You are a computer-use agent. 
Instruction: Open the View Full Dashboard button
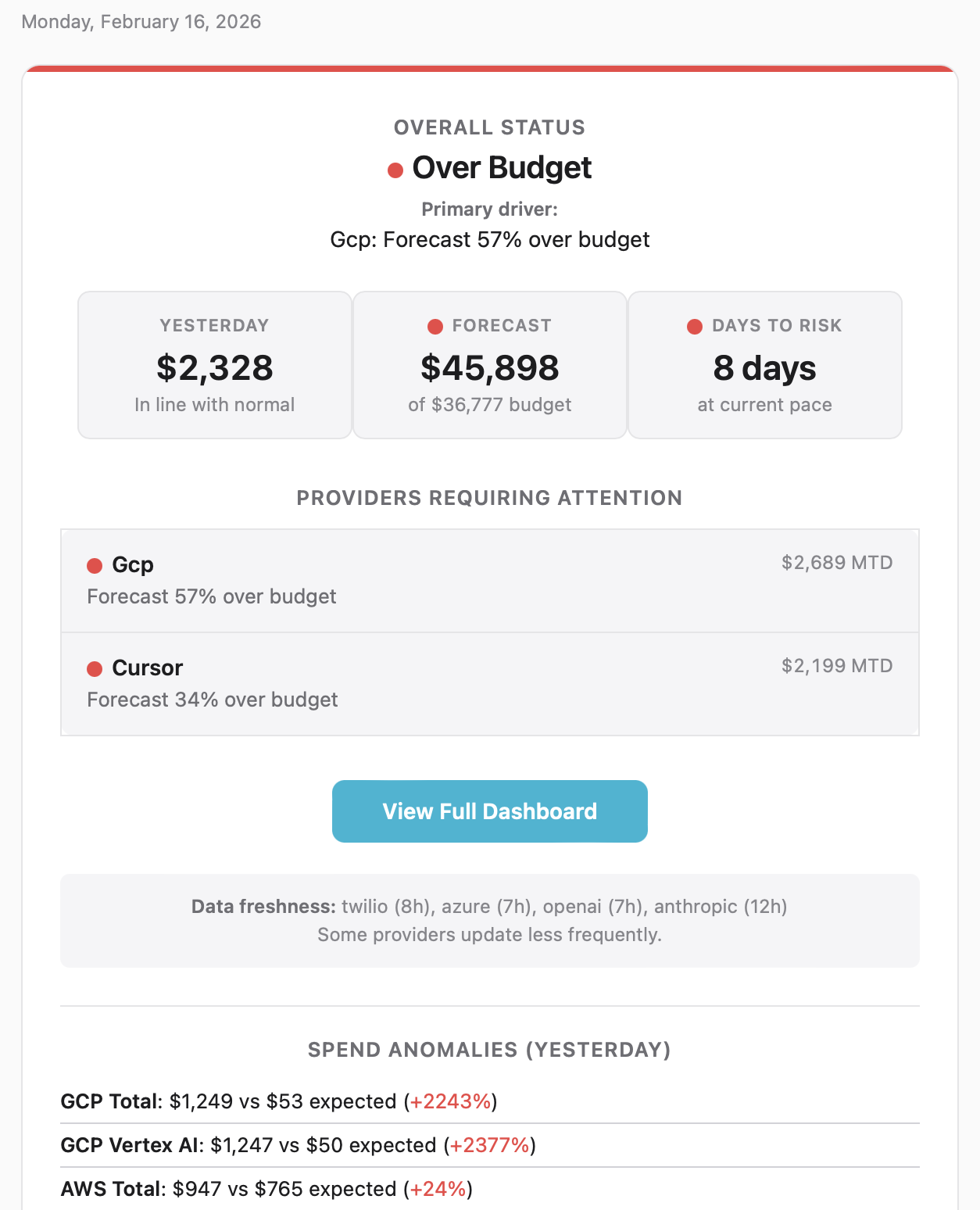click(490, 811)
